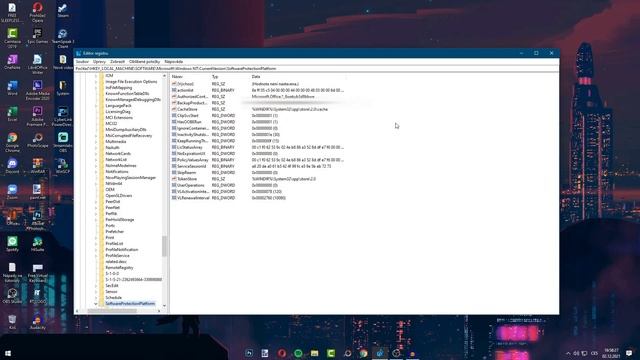Image resolution: width=640 pixels, height=360 pixels.
Task: Open the Zobrazit menu
Action: click(118, 62)
